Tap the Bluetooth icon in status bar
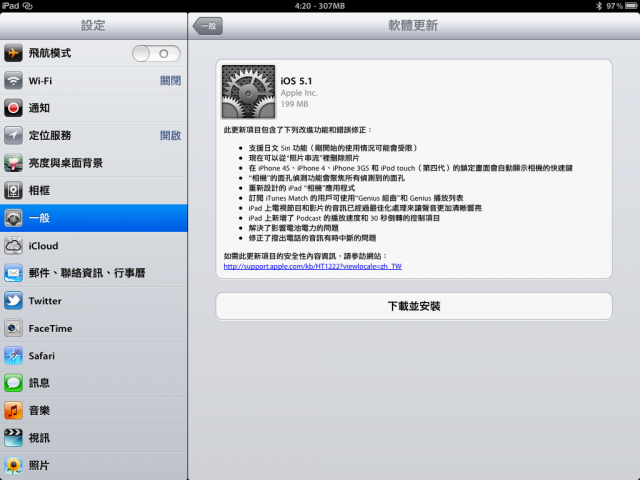Viewport: 640px width, 480px height. 599,6
